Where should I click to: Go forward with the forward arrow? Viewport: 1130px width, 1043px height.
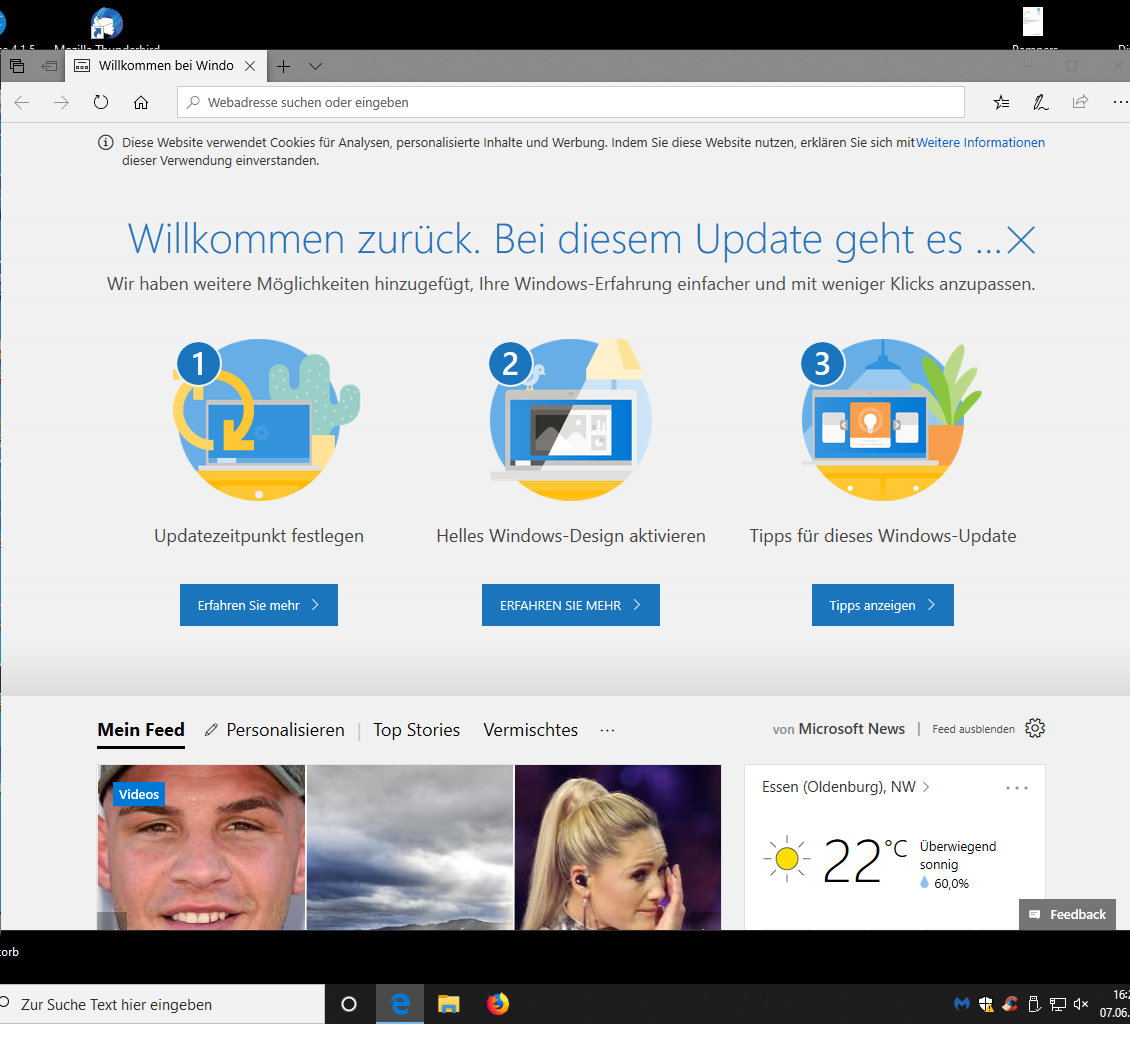coord(61,102)
